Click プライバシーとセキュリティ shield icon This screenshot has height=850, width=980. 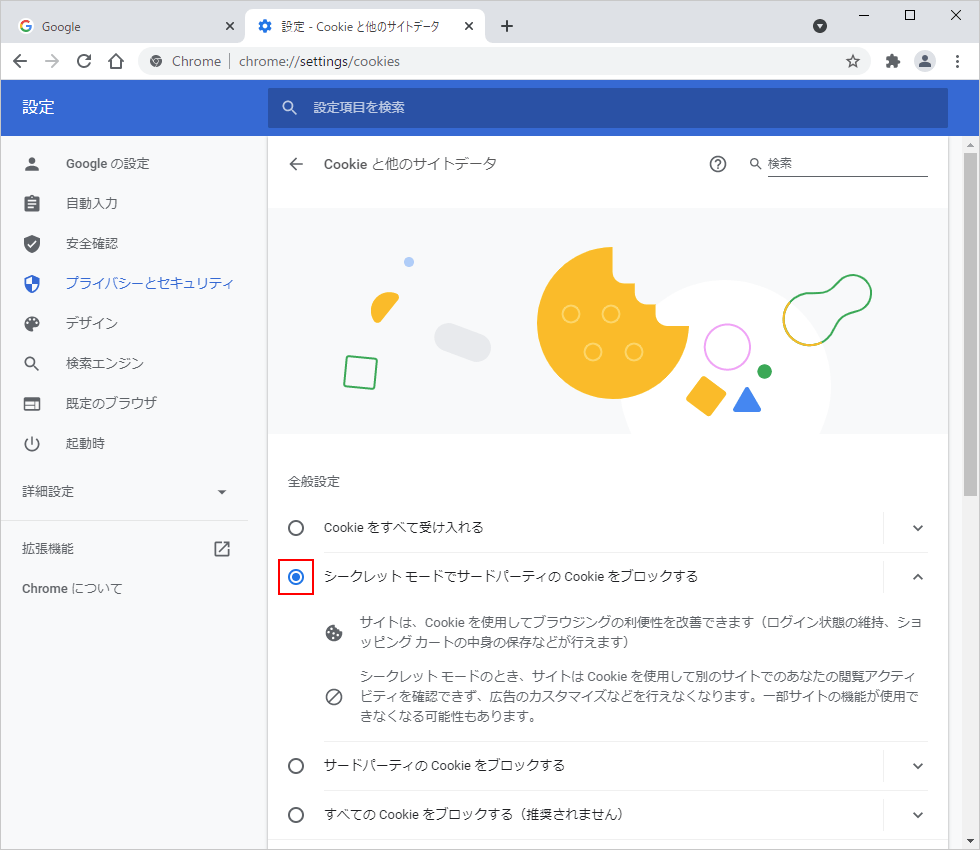pos(32,284)
